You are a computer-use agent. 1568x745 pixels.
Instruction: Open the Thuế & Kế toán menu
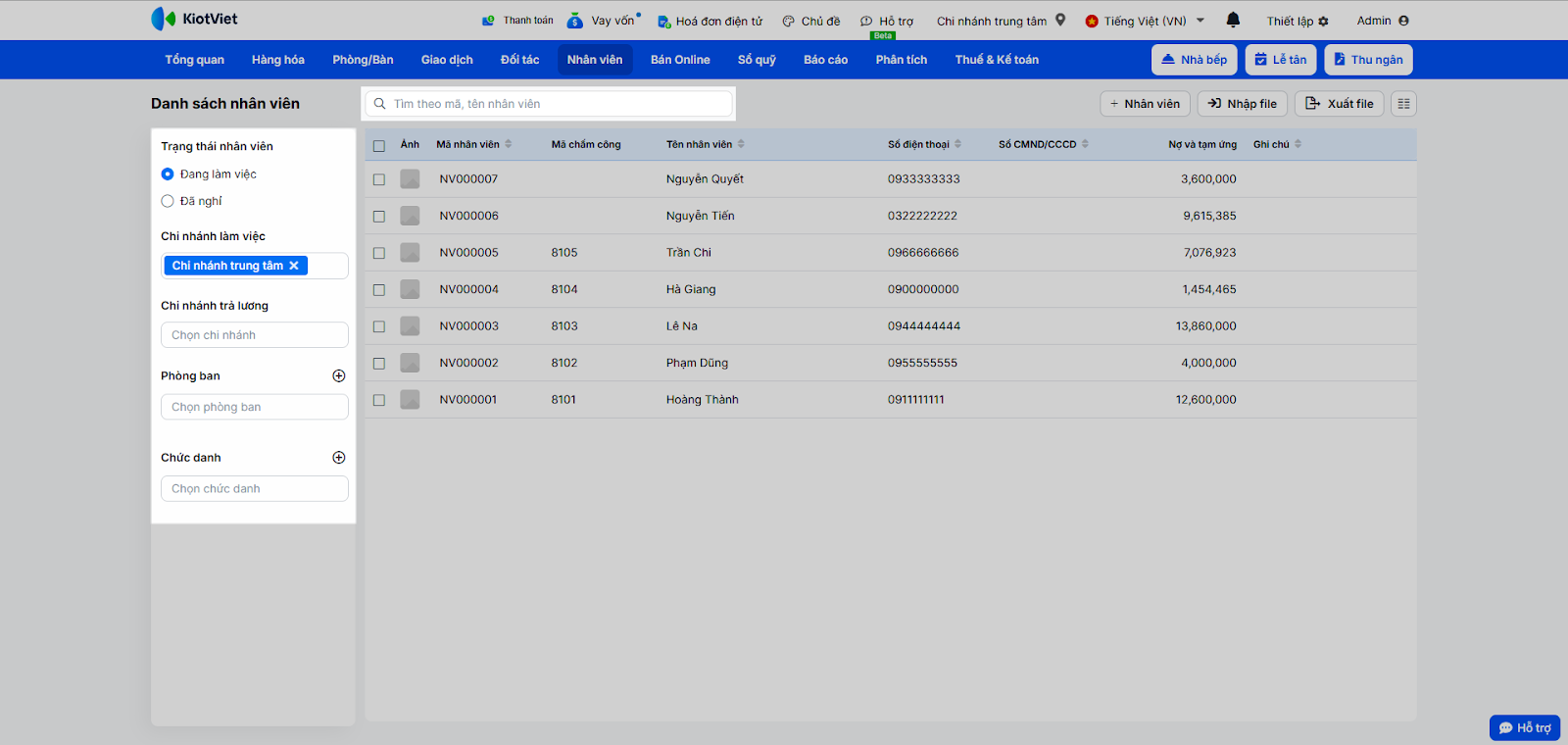click(x=997, y=60)
